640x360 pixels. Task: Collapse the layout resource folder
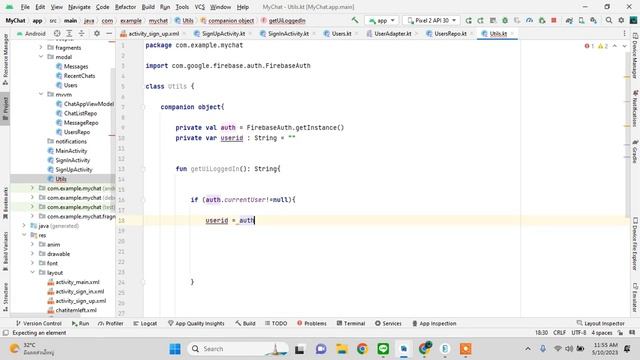(x=32, y=273)
